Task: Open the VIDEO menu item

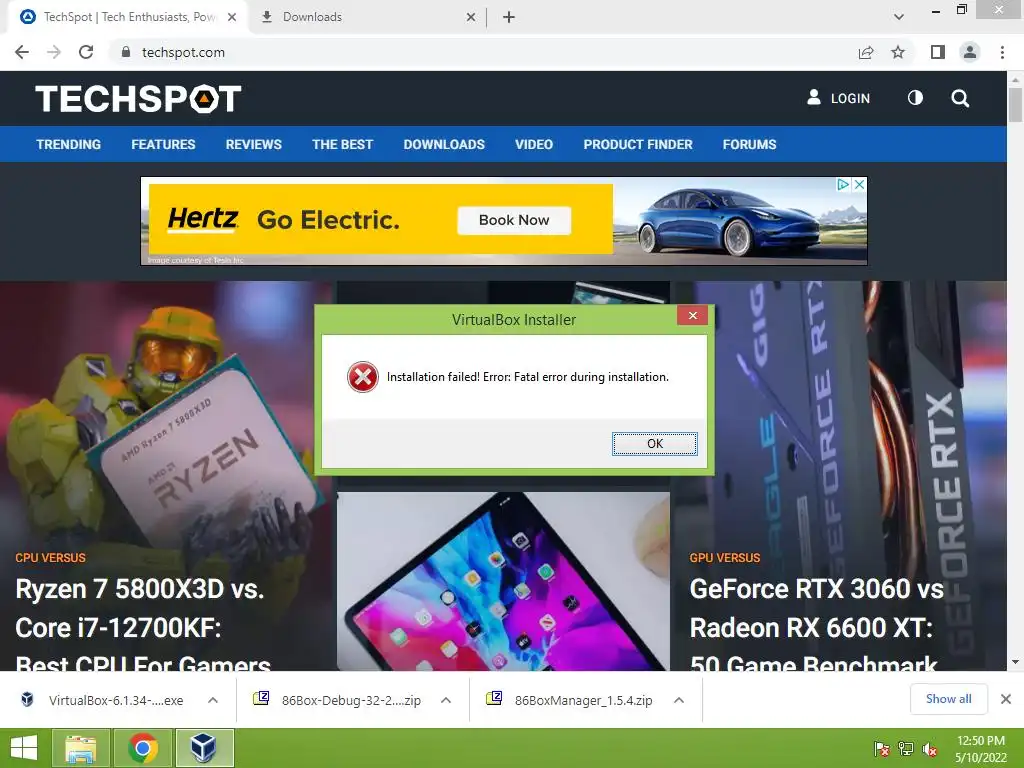Action: tap(534, 144)
